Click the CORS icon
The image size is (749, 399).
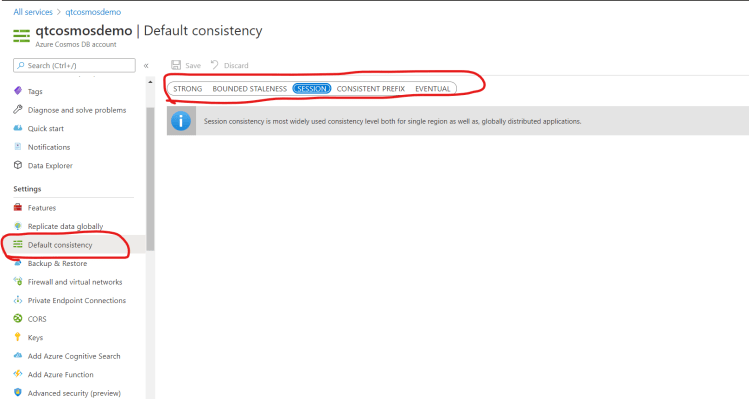point(18,318)
